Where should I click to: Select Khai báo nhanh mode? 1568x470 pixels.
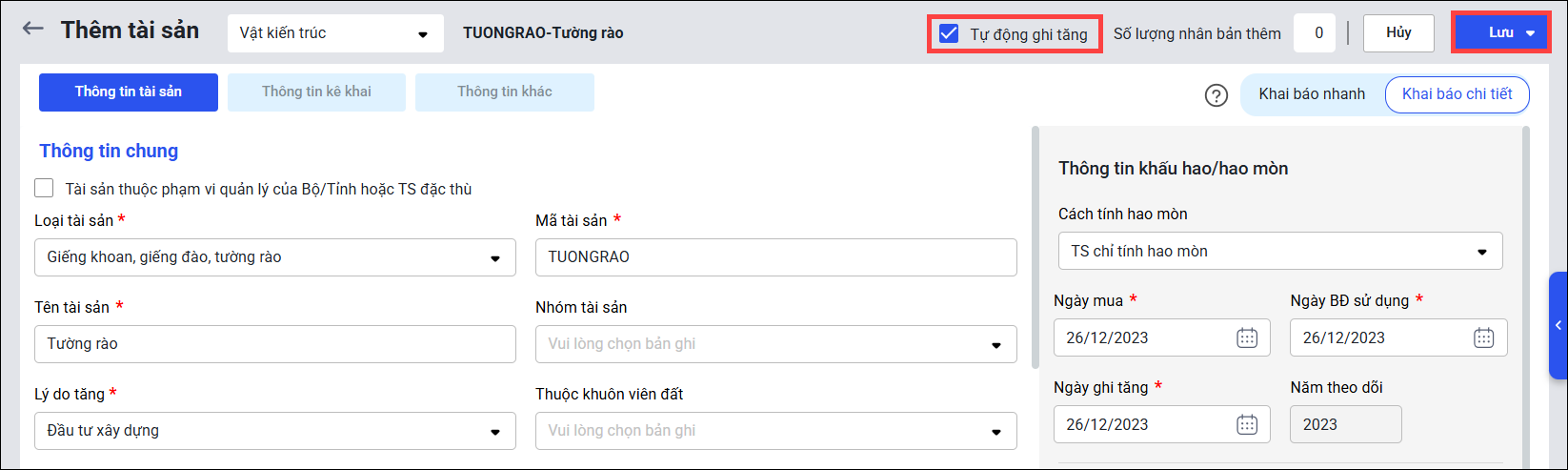click(x=1312, y=94)
